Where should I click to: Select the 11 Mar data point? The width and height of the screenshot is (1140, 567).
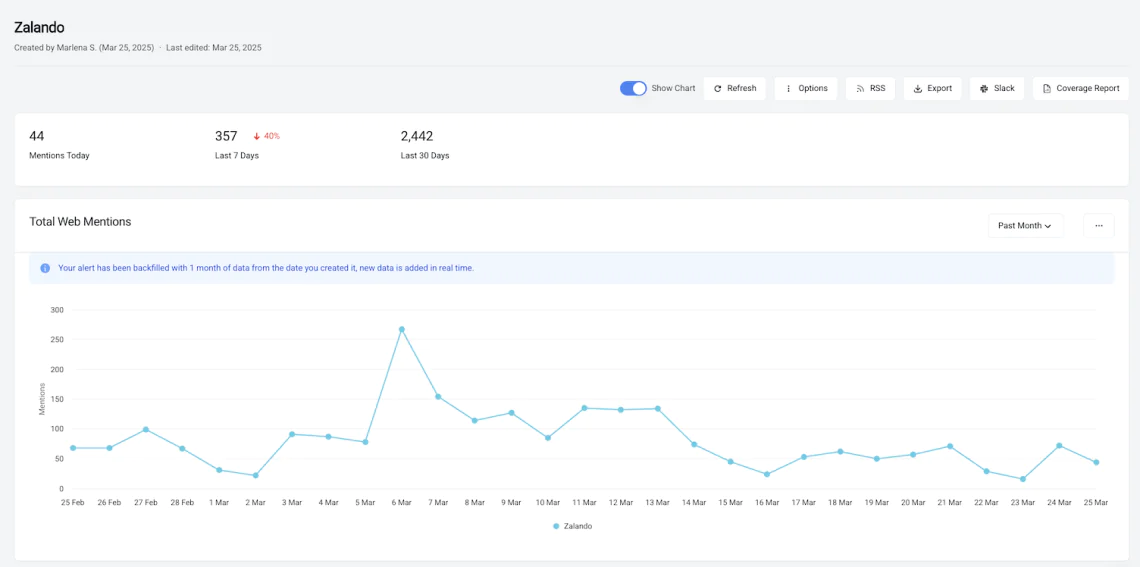tap(584, 408)
